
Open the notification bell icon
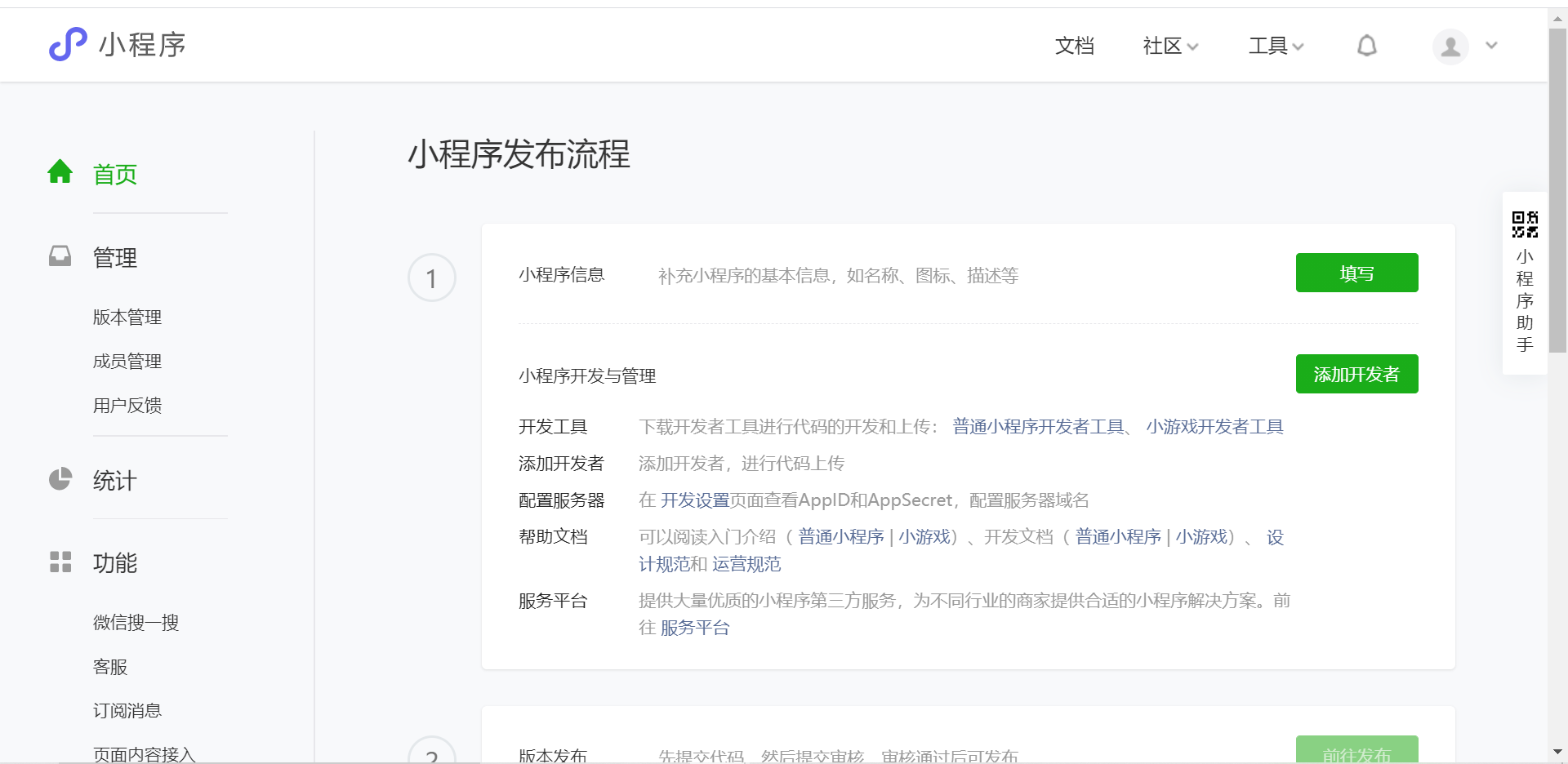pyautogui.click(x=1366, y=46)
